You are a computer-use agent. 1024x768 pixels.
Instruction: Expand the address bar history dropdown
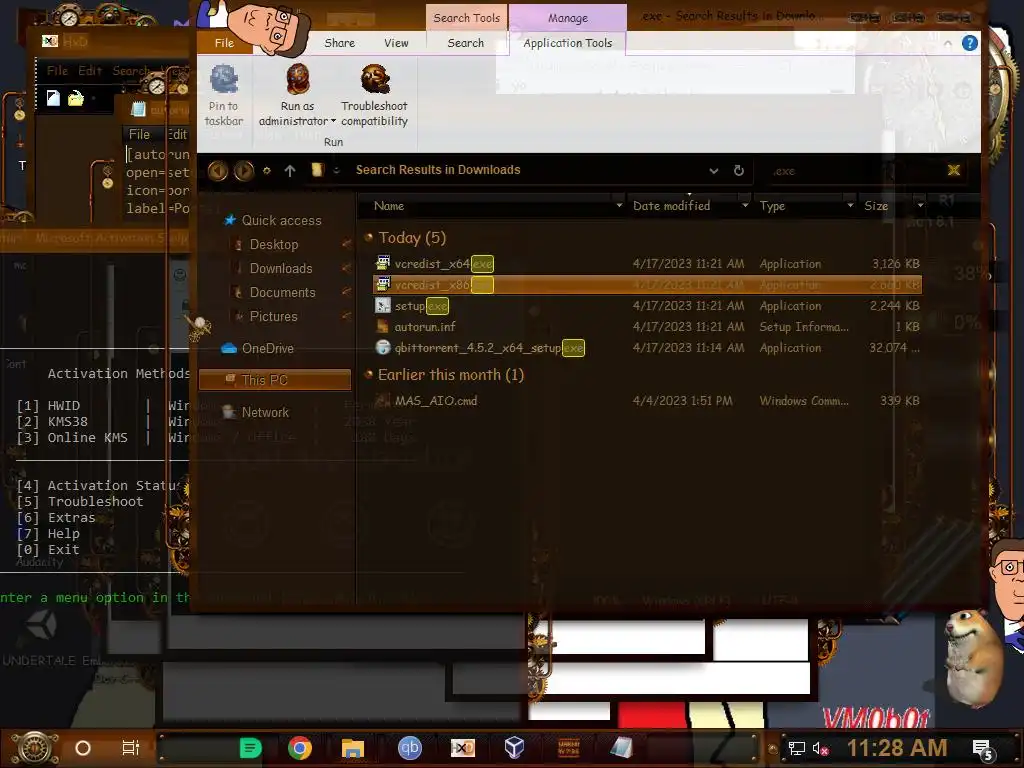(714, 170)
